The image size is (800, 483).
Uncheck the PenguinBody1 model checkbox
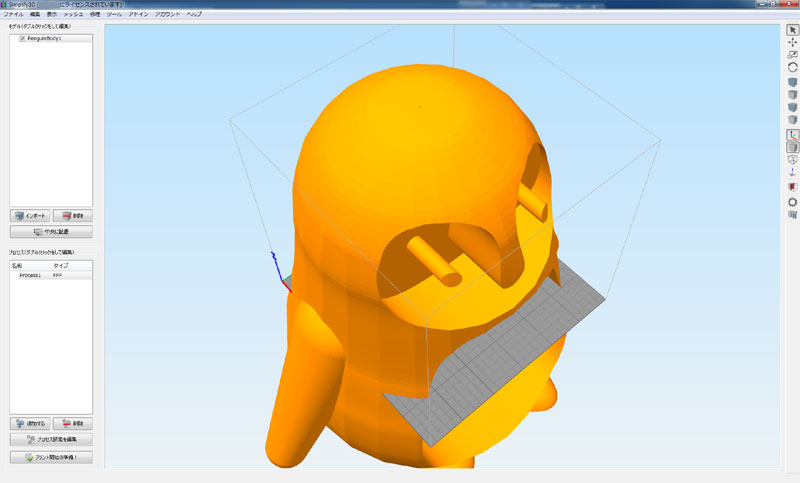tap(22, 38)
